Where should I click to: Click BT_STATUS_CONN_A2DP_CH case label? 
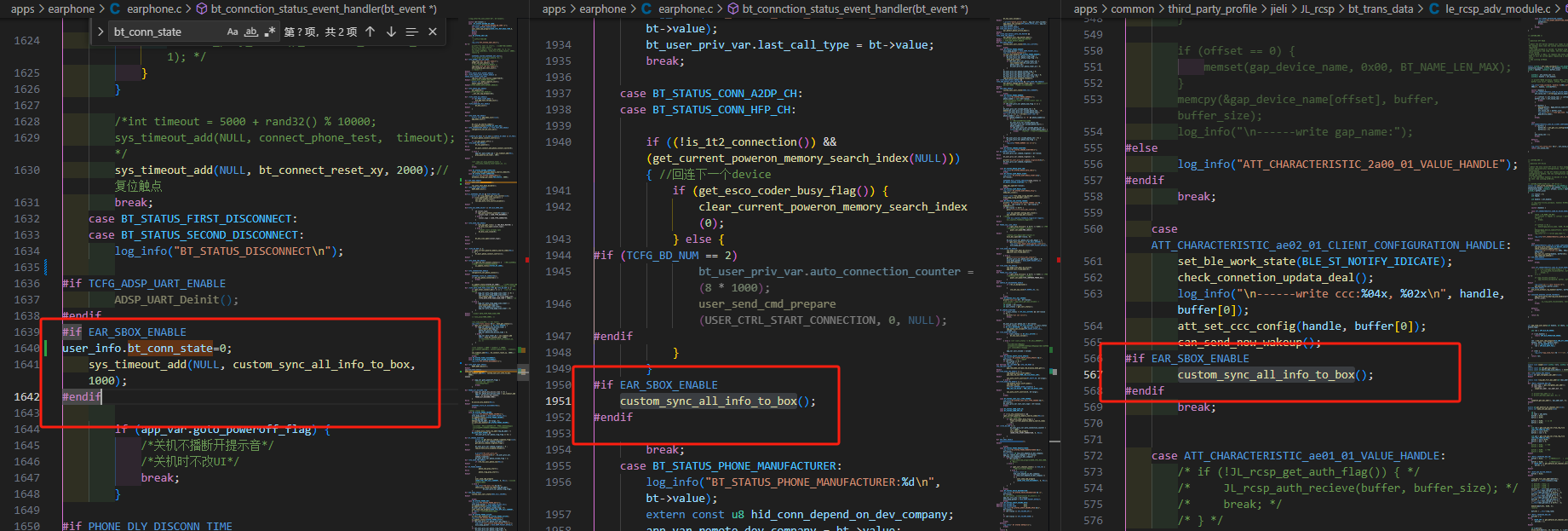726,93
